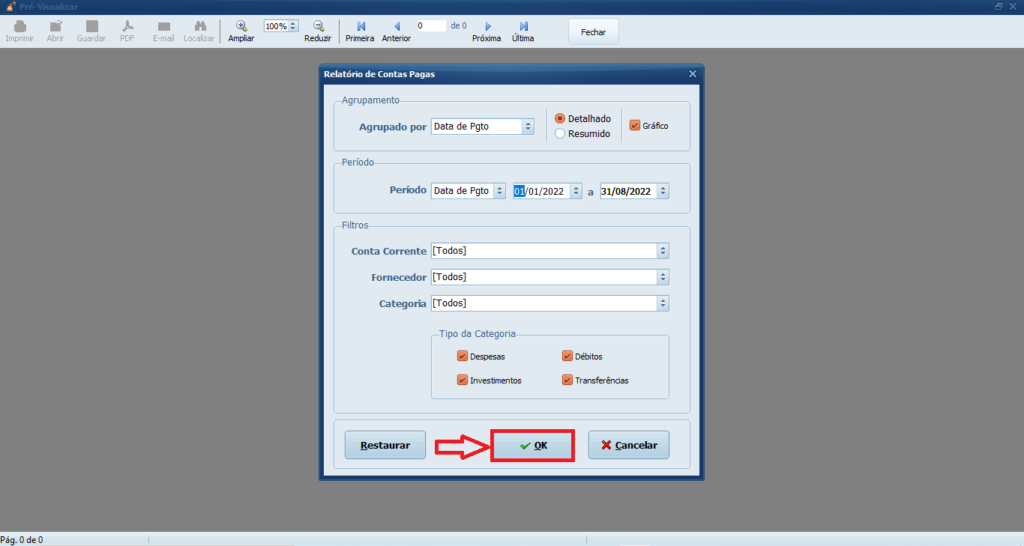
Task: Select the Detalhado radio option
Action: coord(560,118)
